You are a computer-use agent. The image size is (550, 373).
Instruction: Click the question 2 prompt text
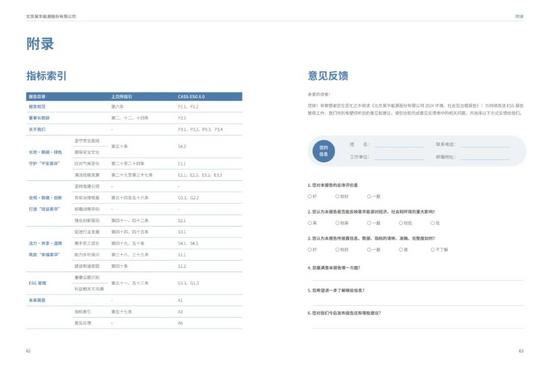[x=371, y=212]
